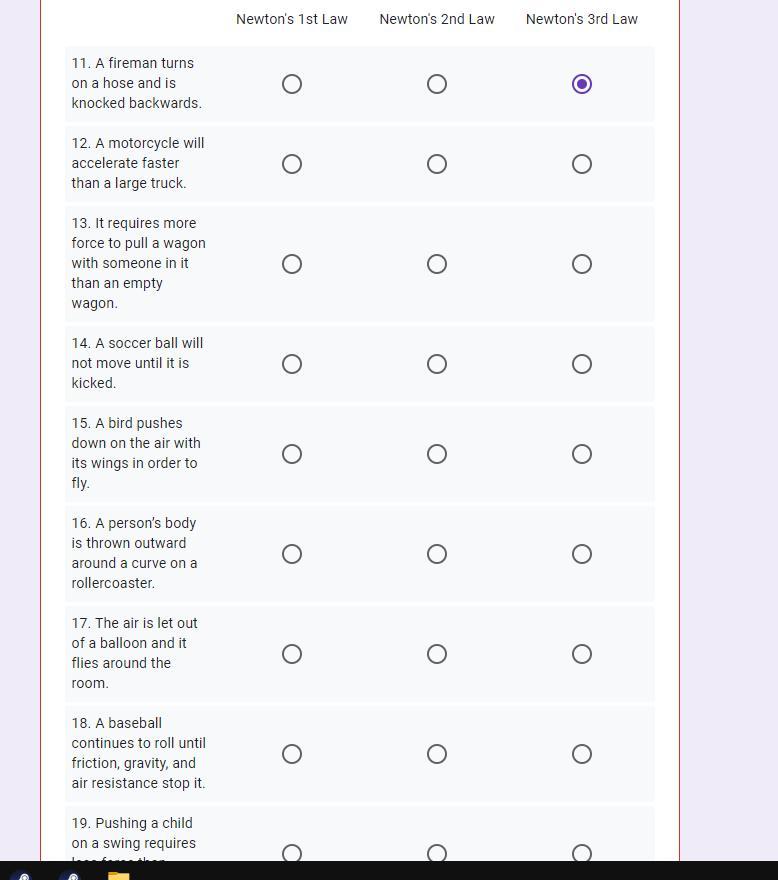Pick Newton's 1st Law for rollercoaster question
778x880 pixels.
(292, 554)
